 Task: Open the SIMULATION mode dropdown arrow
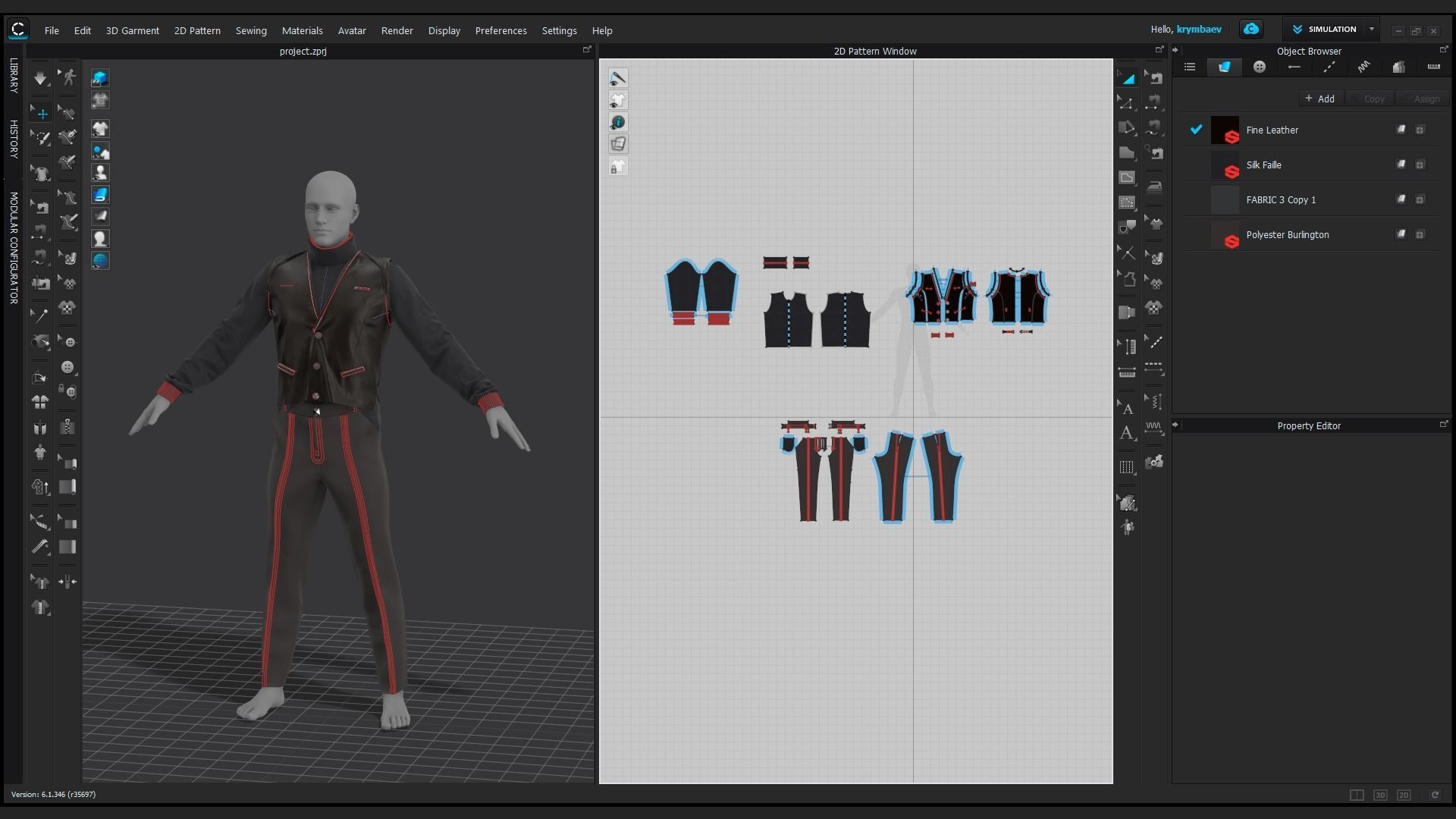[1371, 29]
